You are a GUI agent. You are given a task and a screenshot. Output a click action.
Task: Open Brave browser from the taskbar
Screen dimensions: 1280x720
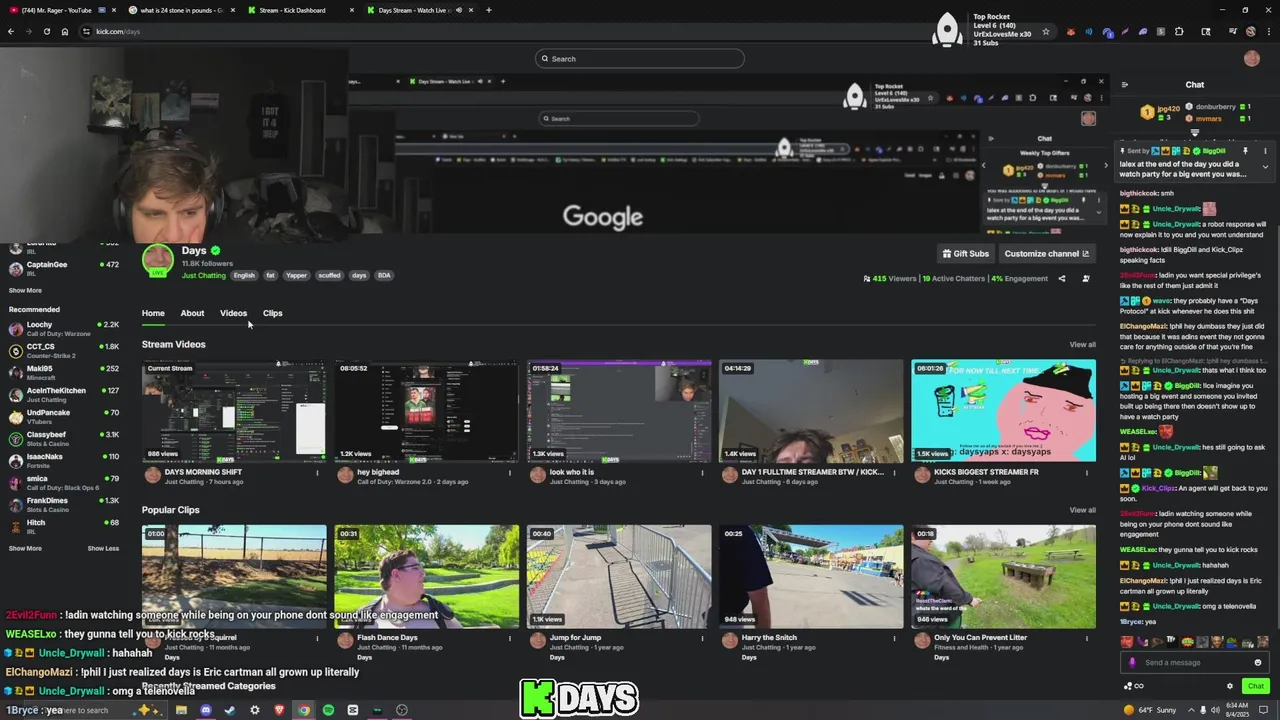tap(279, 710)
